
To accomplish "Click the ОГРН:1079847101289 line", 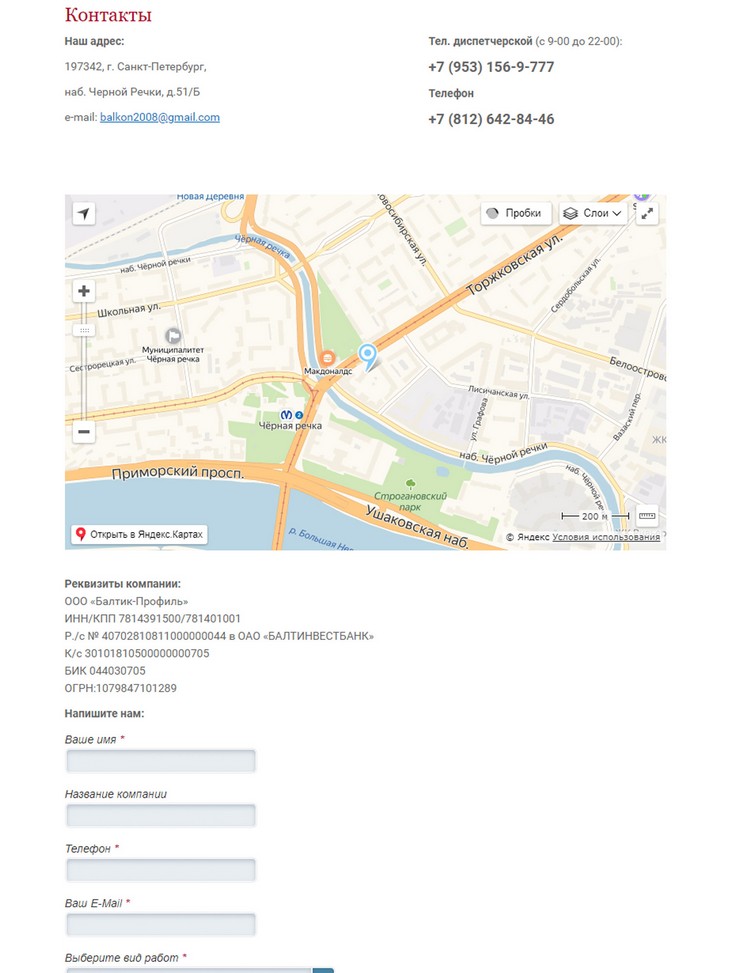I will pos(120,688).
